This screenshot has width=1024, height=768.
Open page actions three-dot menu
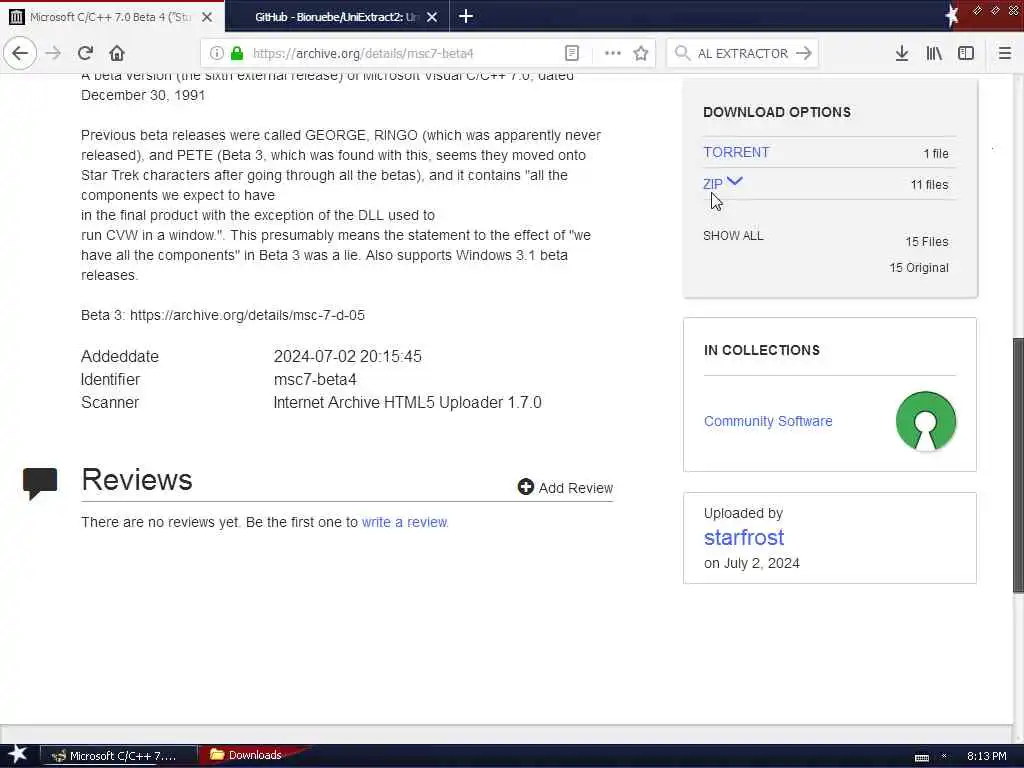pyautogui.click(x=613, y=53)
